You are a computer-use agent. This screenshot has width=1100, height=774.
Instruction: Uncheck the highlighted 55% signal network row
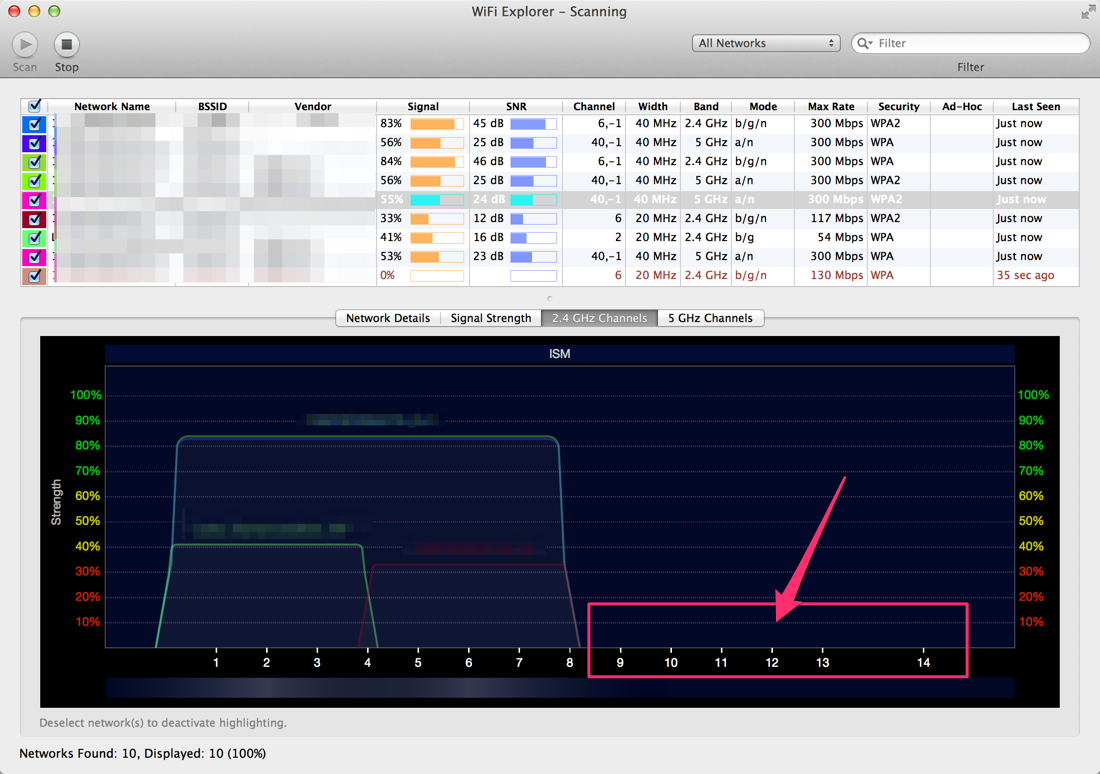point(34,200)
